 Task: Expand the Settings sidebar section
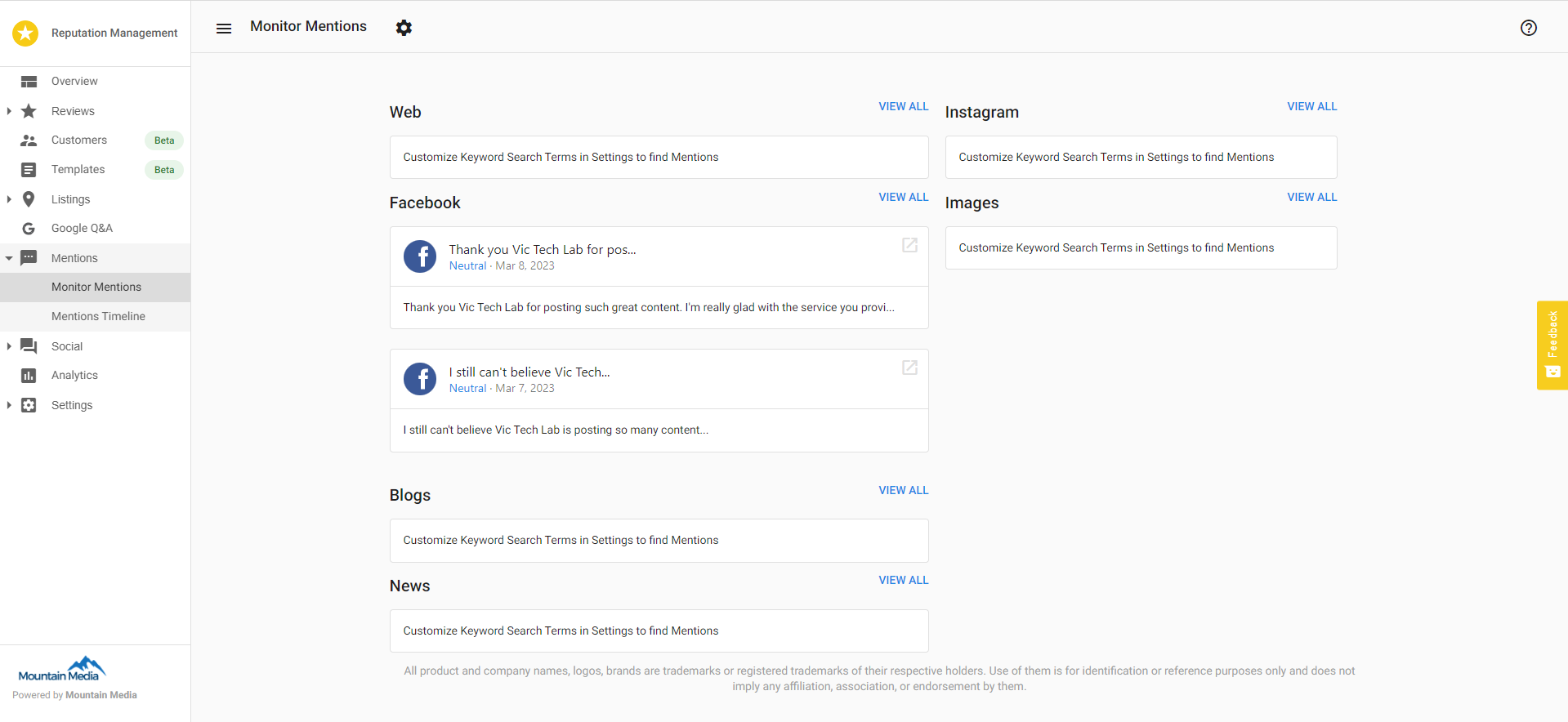pos(9,405)
